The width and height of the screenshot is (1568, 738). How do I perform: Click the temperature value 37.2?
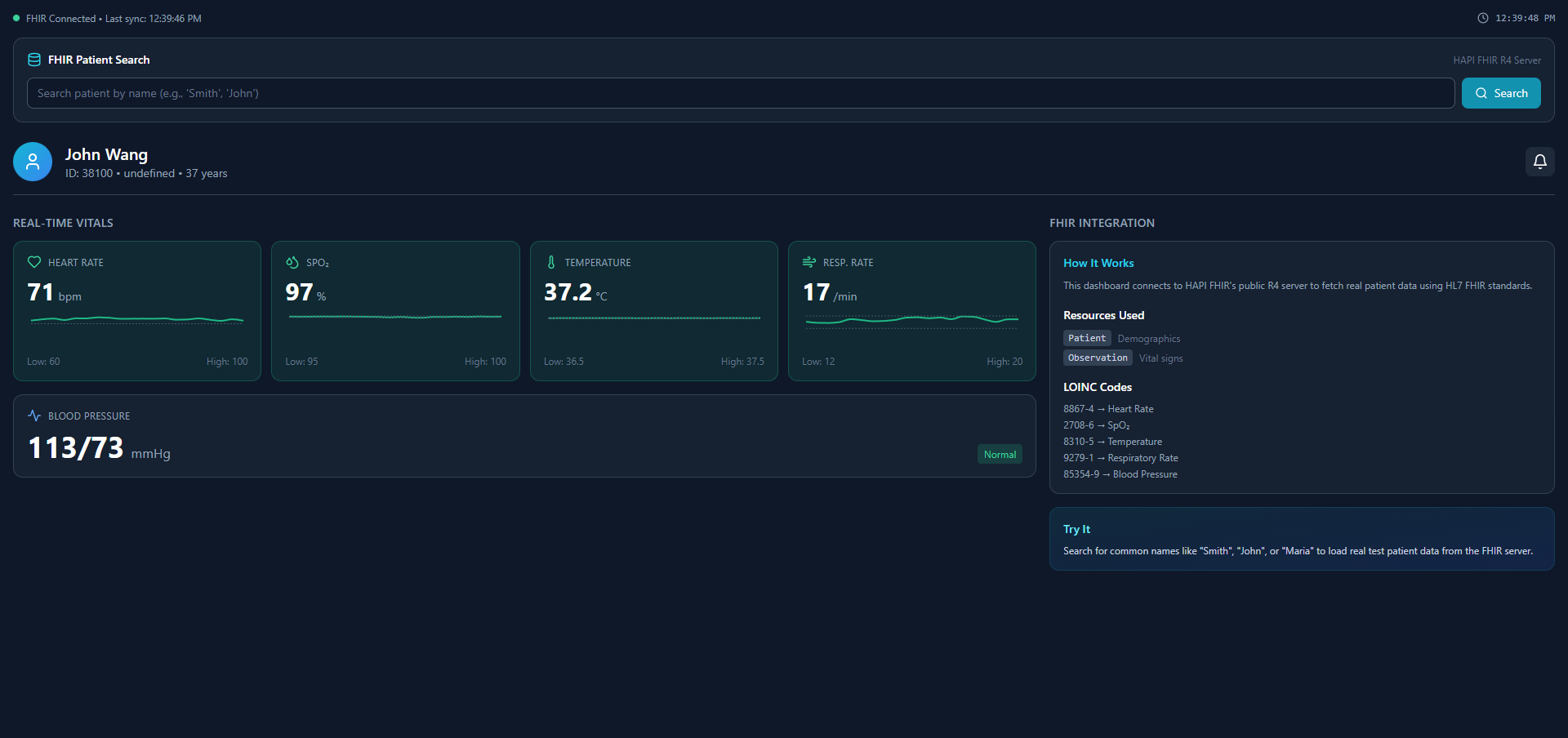(568, 292)
